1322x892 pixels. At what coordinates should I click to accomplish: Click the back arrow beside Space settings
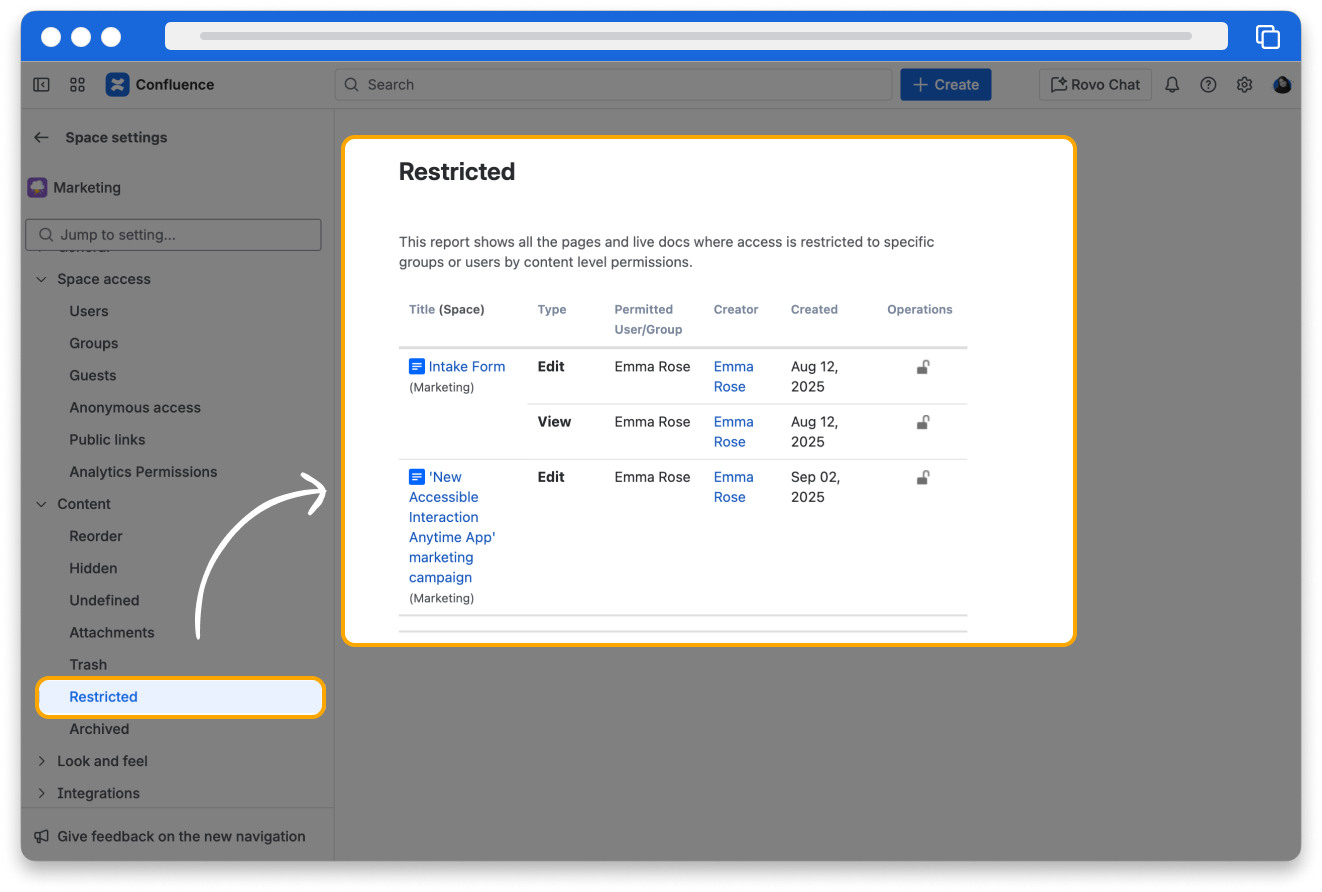[x=42, y=138]
